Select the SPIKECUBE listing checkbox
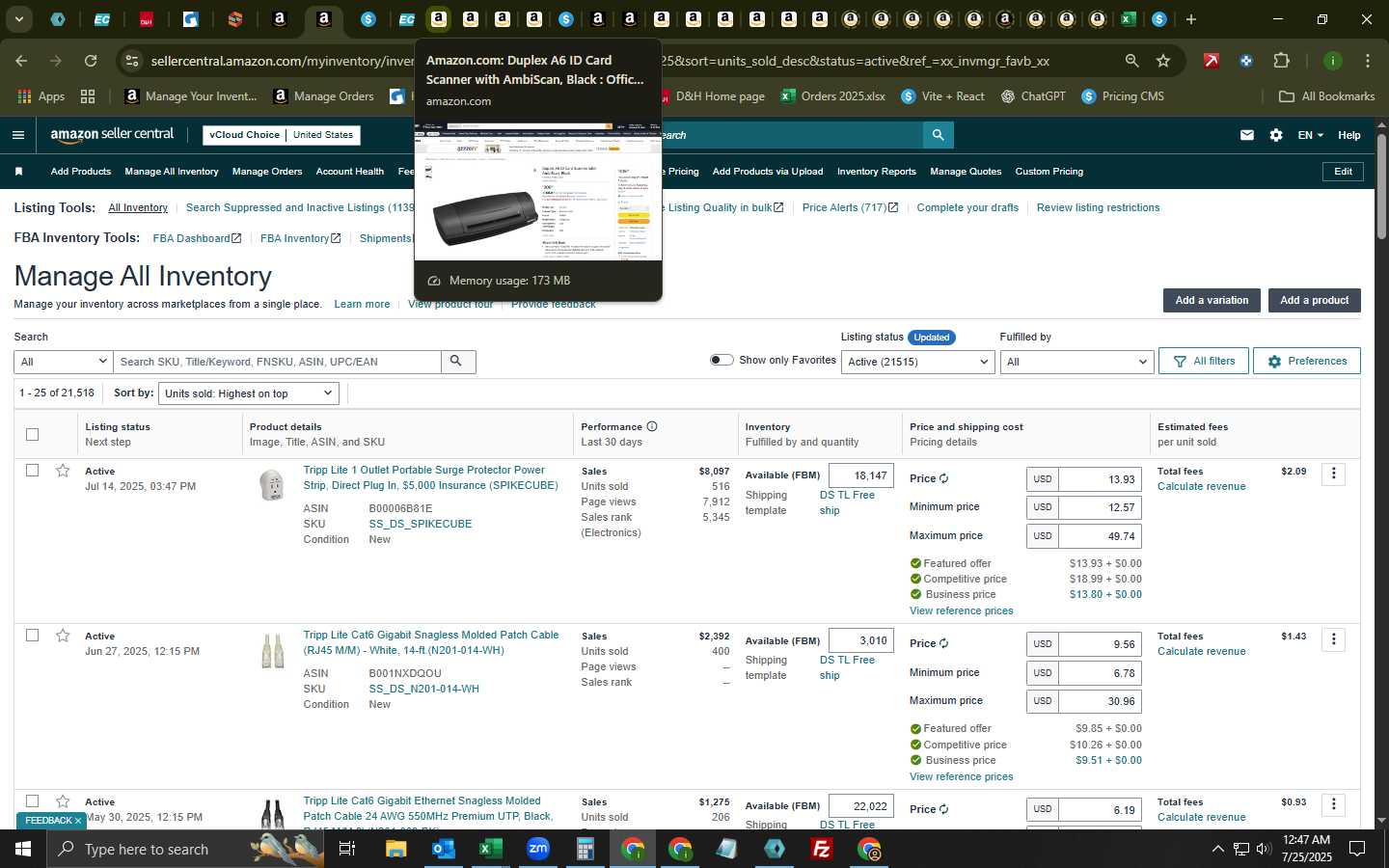The height and width of the screenshot is (868, 1389). 32,471
